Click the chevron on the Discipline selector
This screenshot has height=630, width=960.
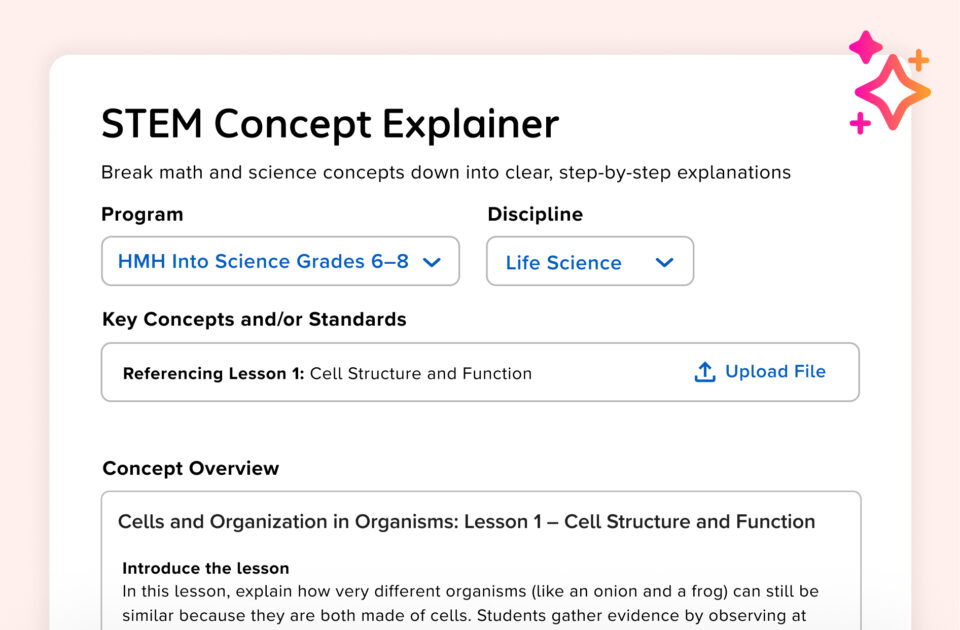coord(664,262)
